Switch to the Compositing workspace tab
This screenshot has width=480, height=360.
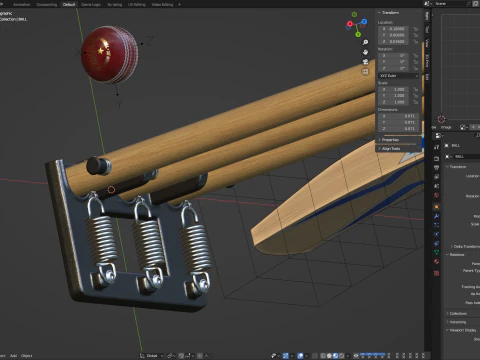tap(47, 4)
